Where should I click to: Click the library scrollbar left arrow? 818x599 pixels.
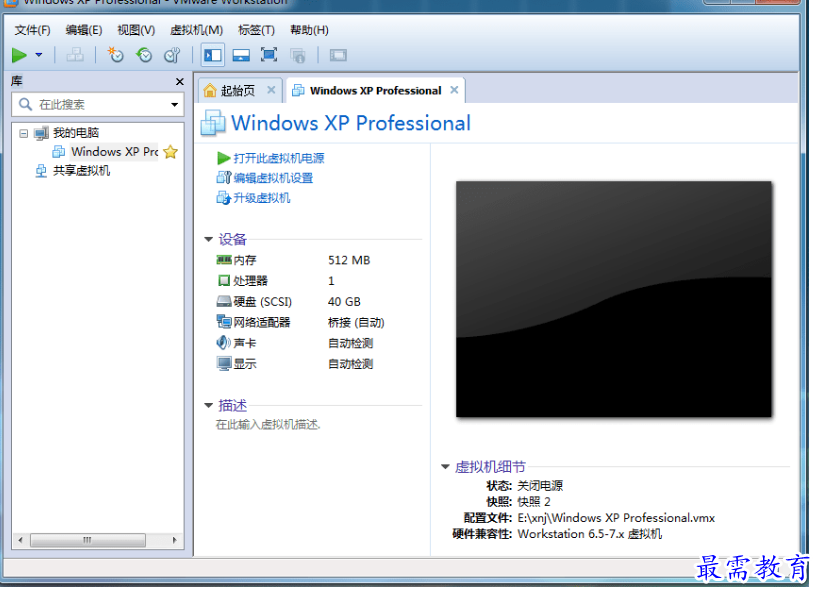[x=20, y=540]
